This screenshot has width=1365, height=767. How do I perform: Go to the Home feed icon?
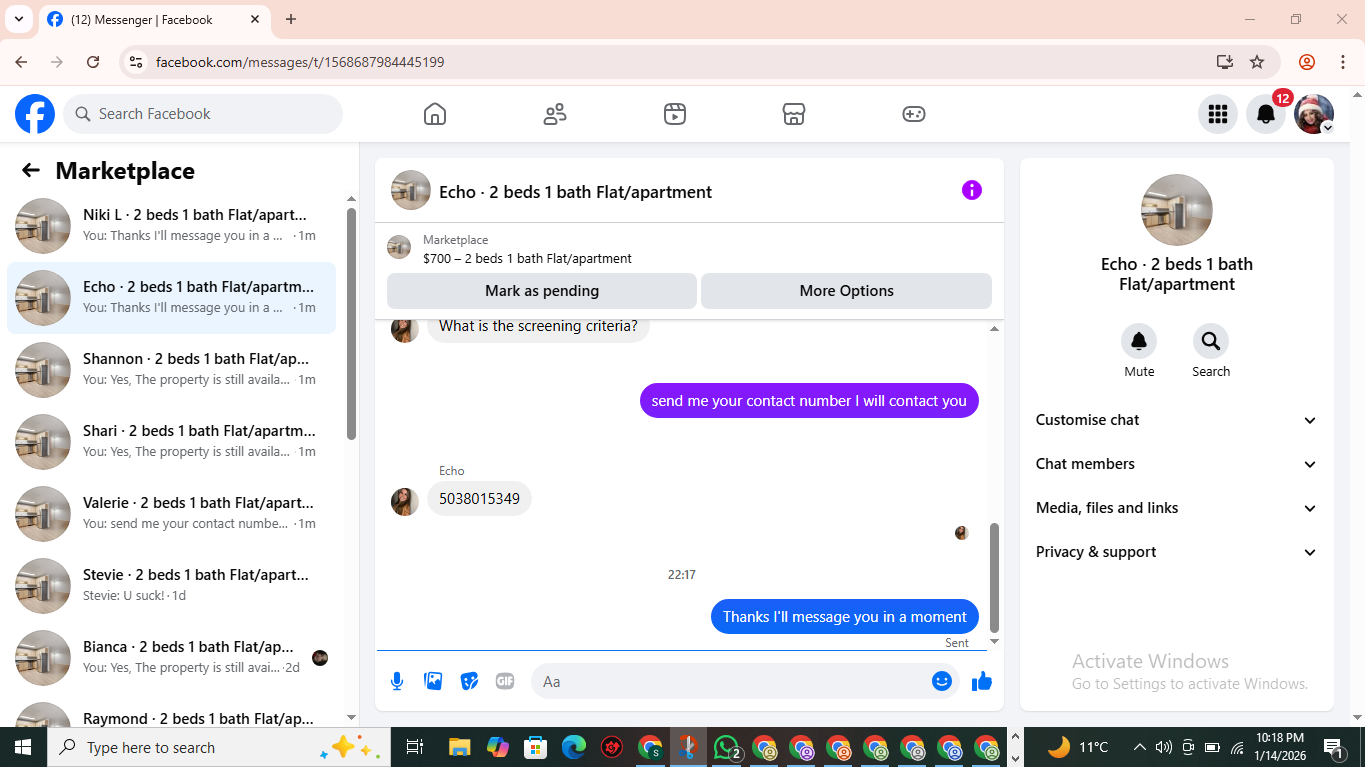[435, 114]
